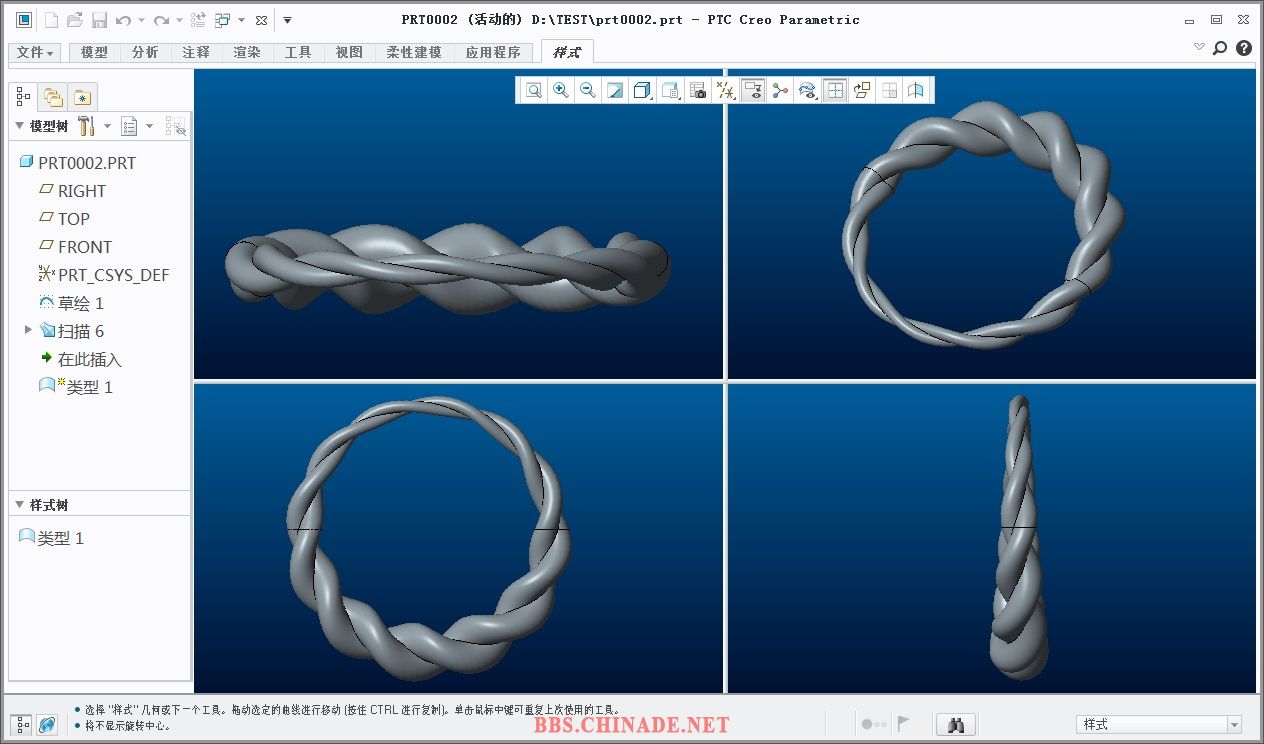Screen dimensions: 1264x744
Task: Click the binoculars search tool icon
Action: [955, 724]
